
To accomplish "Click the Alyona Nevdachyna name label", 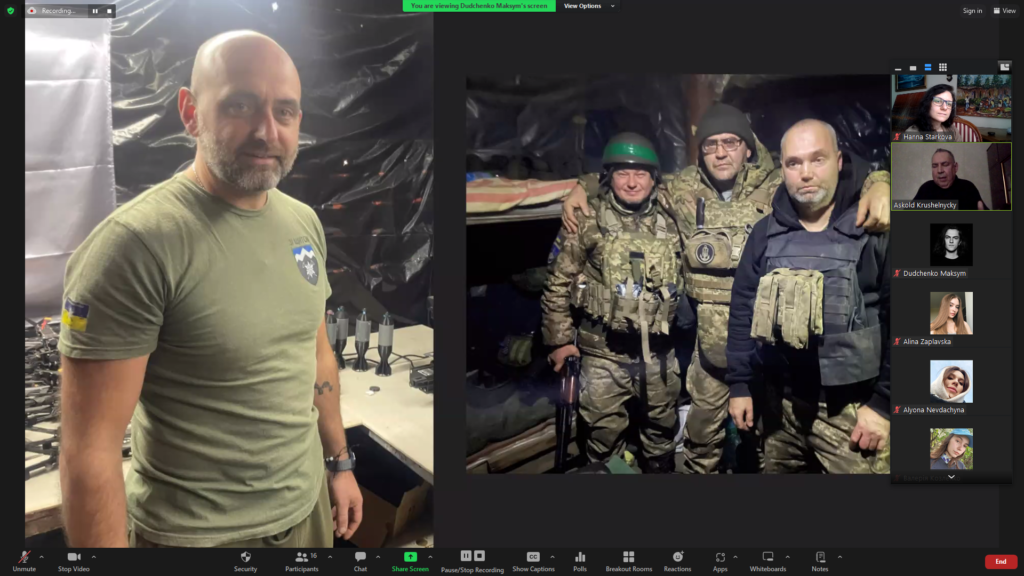I will click(x=934, y=410).
